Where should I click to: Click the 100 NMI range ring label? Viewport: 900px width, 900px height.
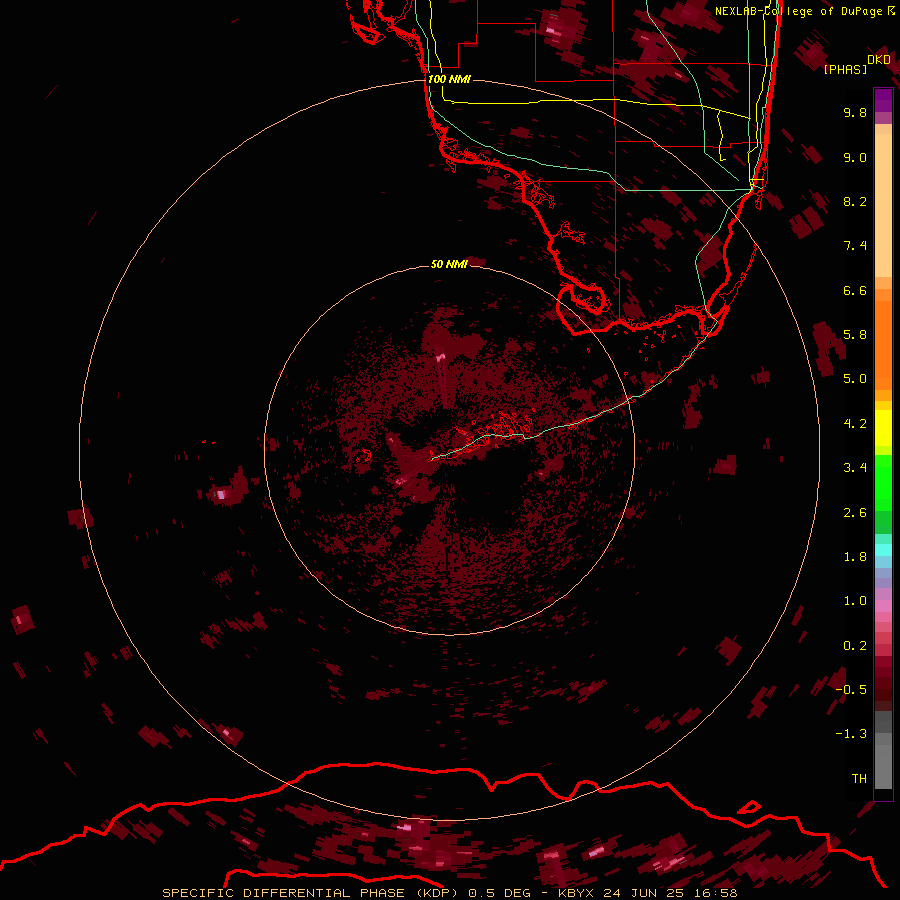[449, 79]
